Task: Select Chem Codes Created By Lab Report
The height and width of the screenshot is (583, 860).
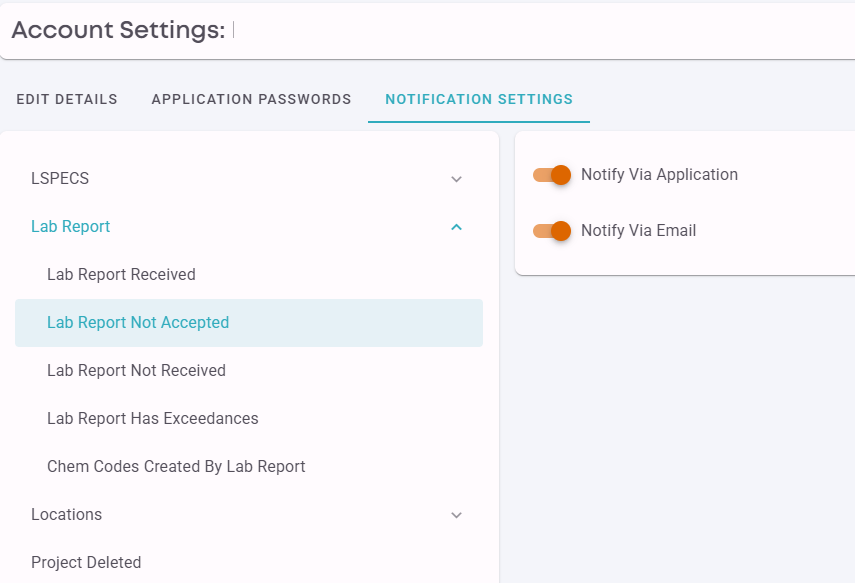Action: pyautogui.click(x=249, y=467)
